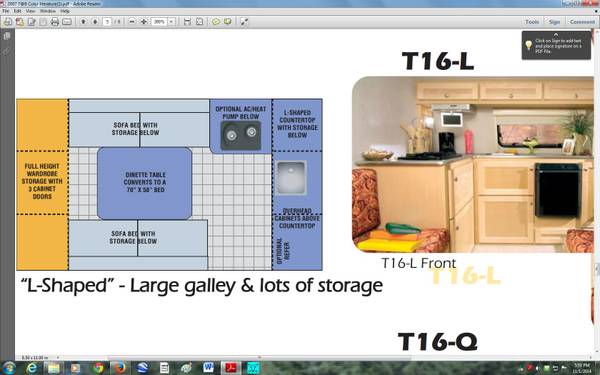The image size is (600, 375).
Task: Open the Comment pane
Action: [x=582, y=22]
